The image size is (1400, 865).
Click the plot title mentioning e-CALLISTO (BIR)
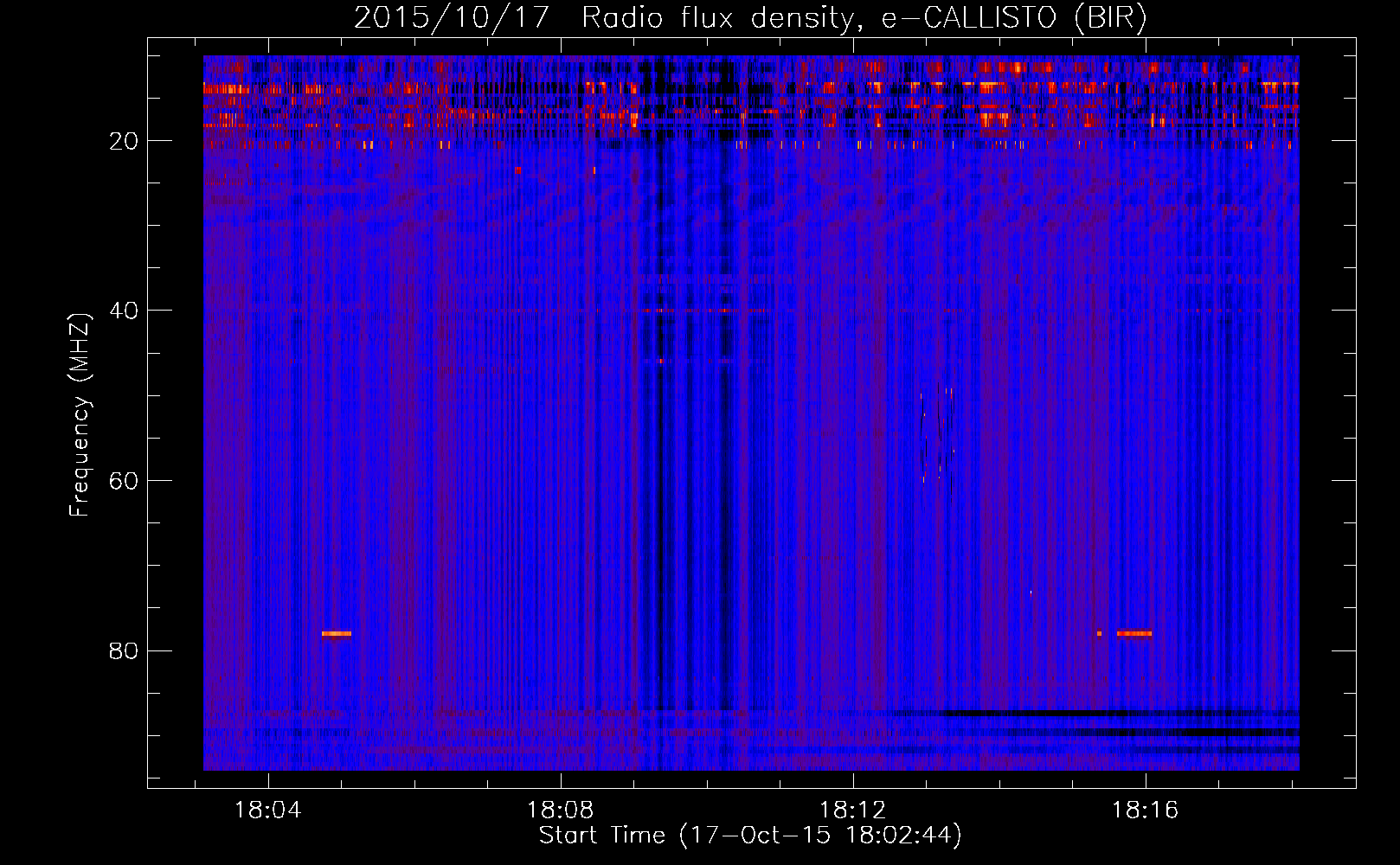pos(750,17)
